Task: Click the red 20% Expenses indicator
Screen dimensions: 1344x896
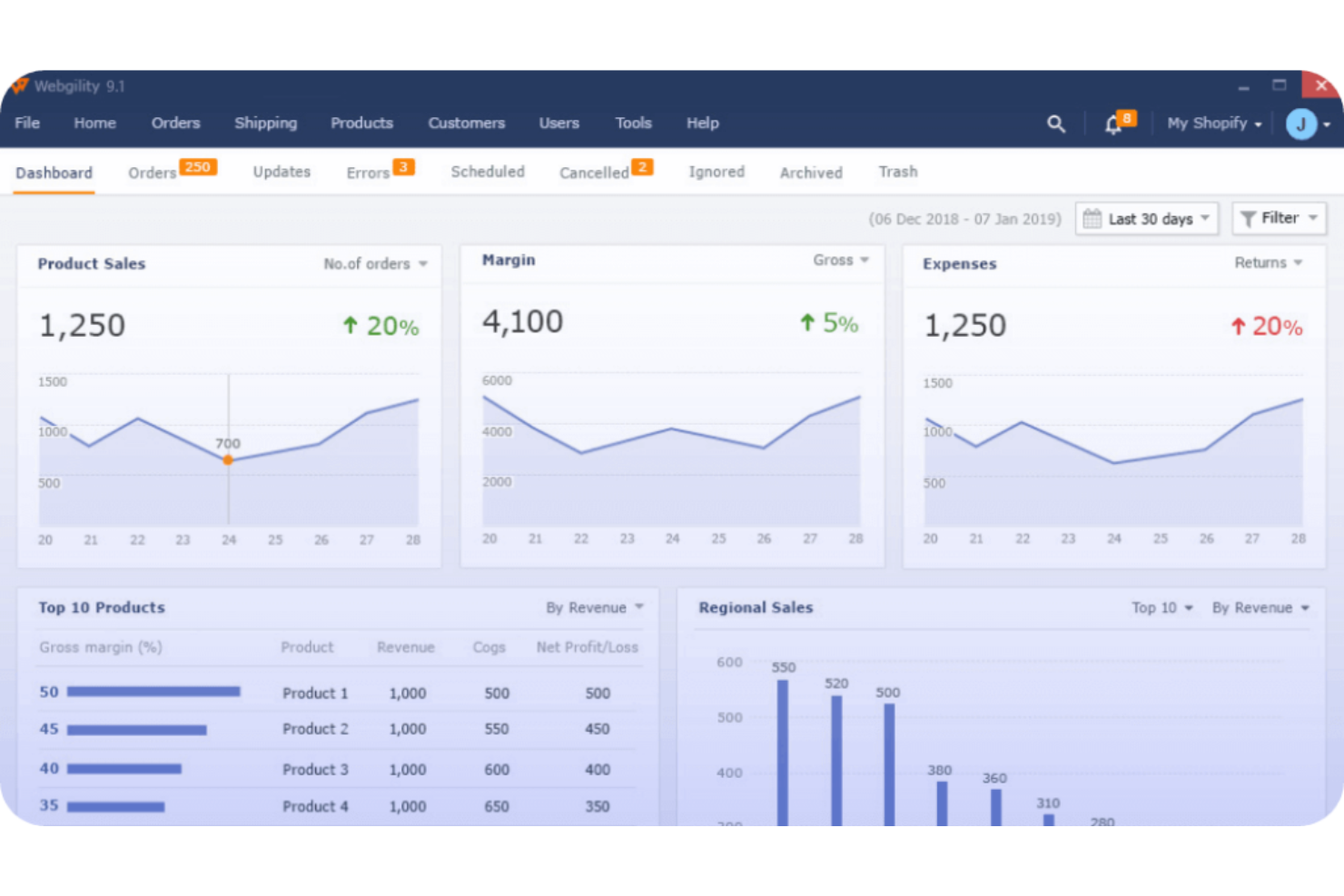Action: point(1267,327)
